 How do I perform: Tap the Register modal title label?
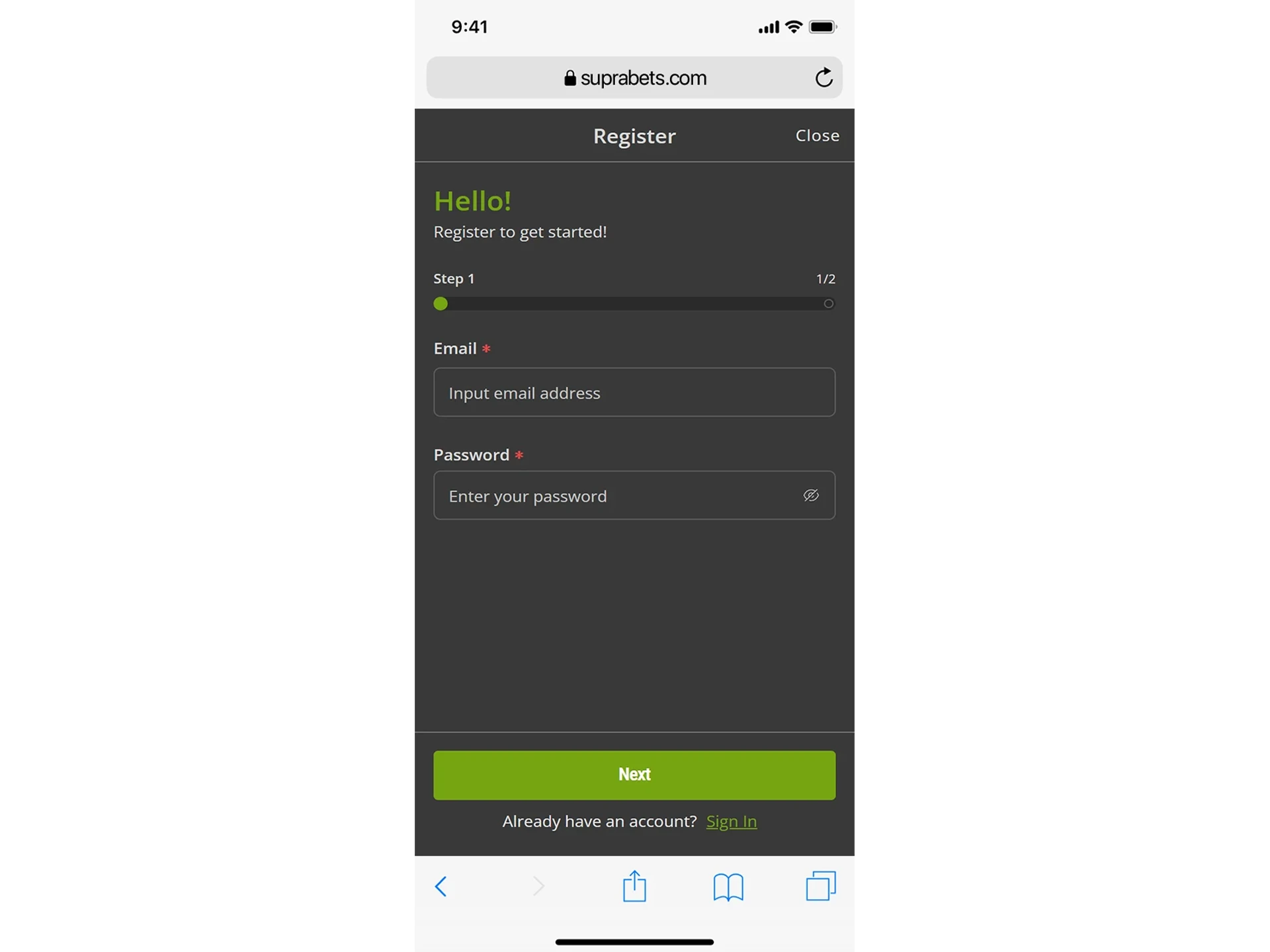[634, 135]
